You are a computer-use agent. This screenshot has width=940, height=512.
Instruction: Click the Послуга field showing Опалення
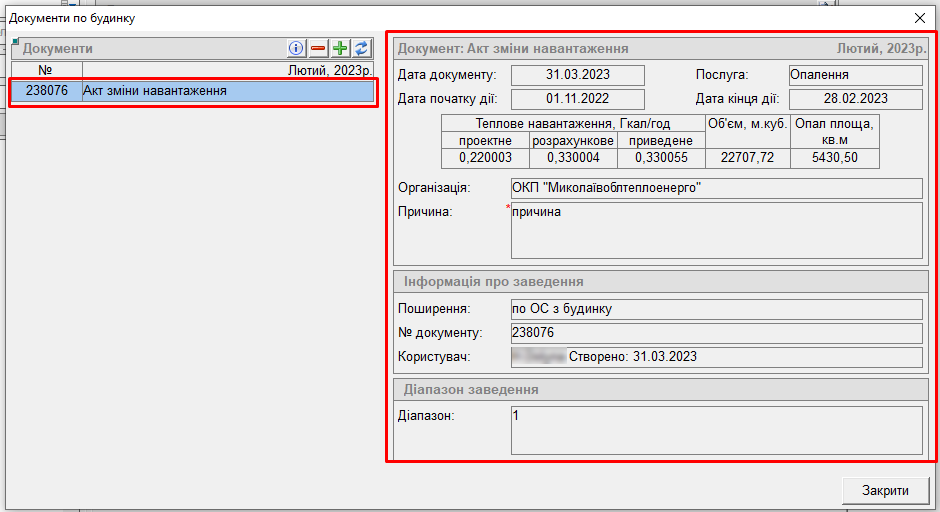coord(855,75)
